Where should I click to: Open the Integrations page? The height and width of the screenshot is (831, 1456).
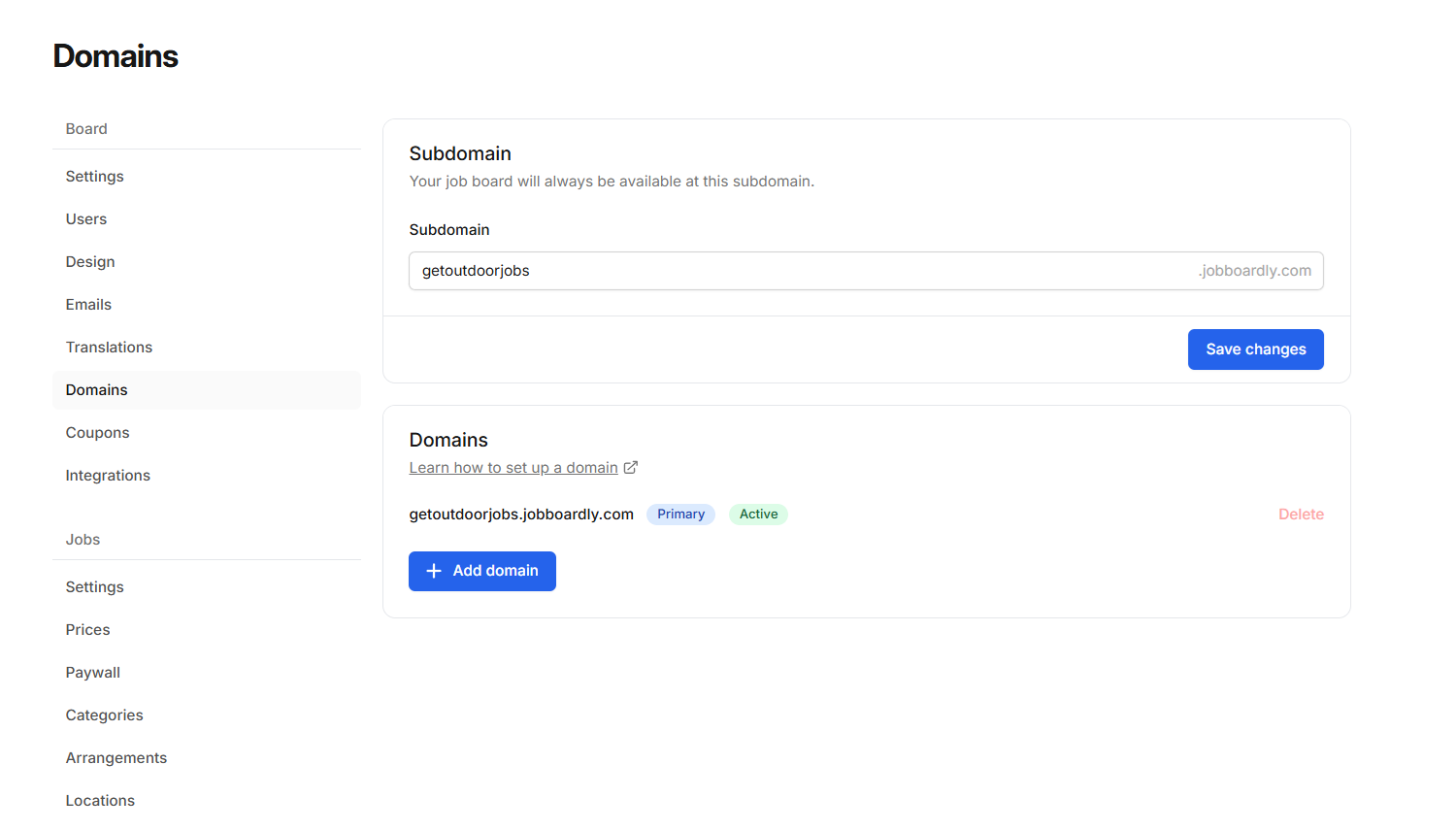pos(108,475)
